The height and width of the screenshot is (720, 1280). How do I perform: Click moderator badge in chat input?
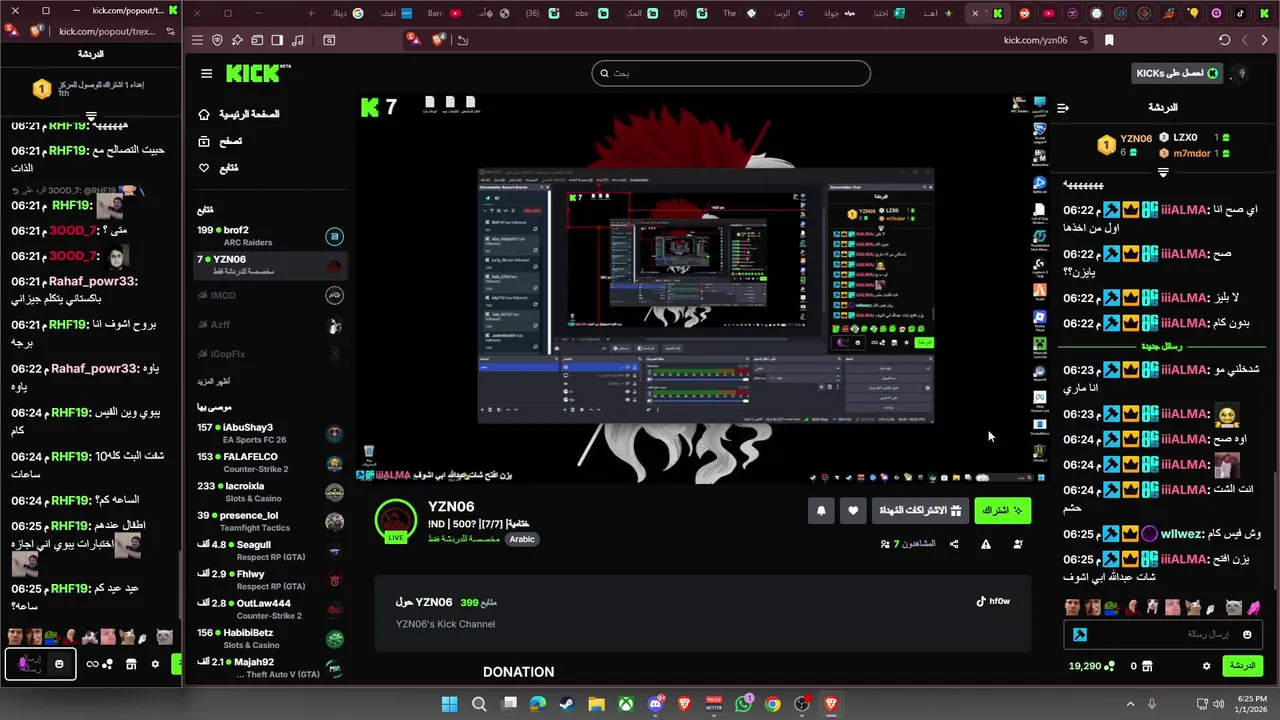[x=1080, y=634]
